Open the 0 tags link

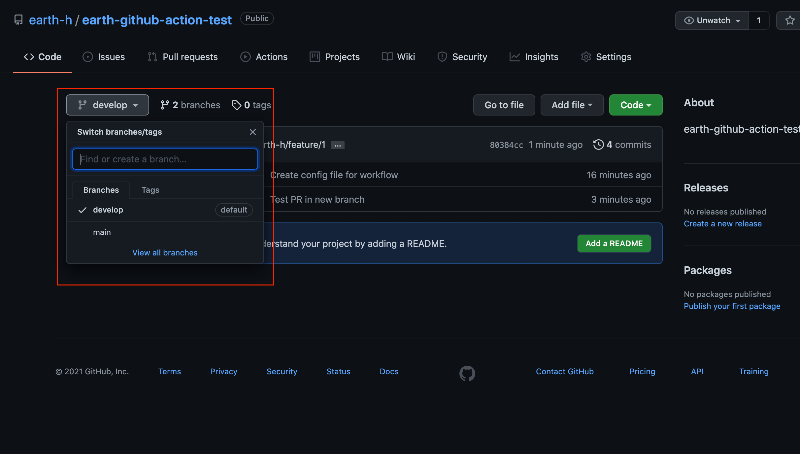point(251,105)
